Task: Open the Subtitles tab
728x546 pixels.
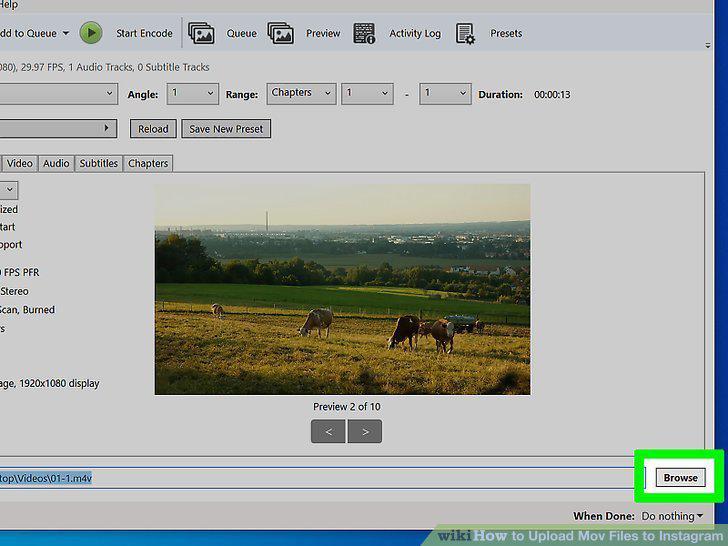Action: [x=98, y=163]
